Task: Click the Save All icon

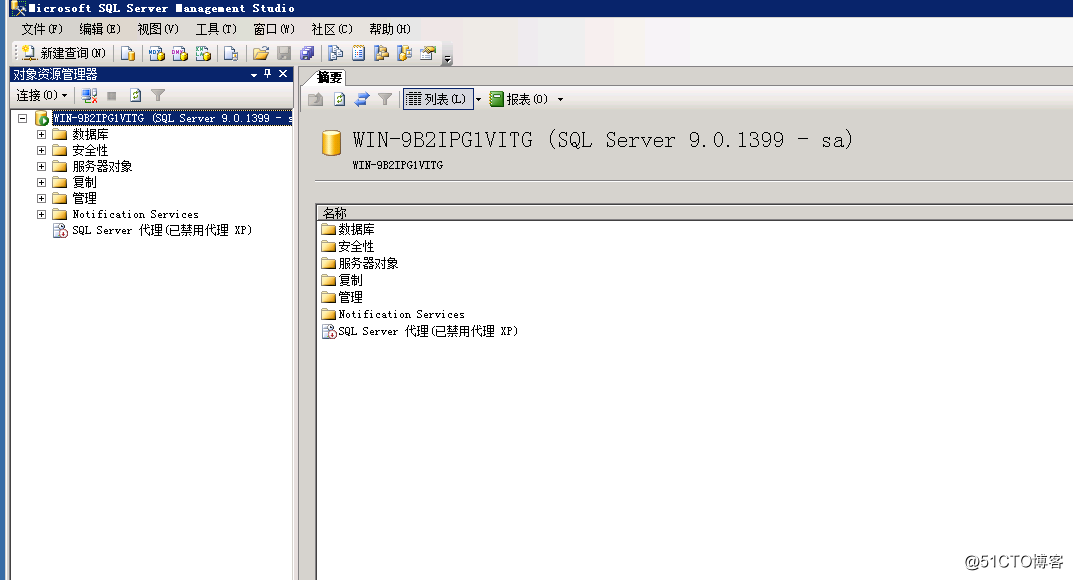Action: click(307, 53)
